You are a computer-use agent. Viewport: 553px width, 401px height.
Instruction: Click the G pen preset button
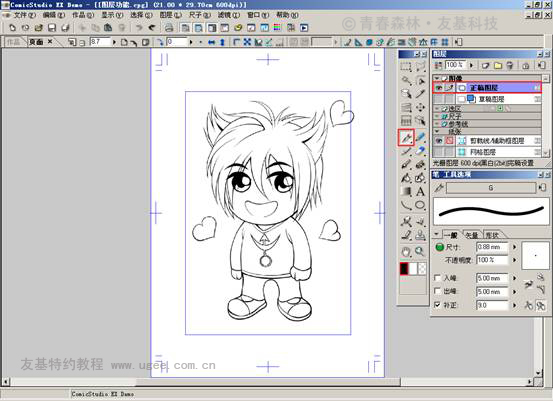[x=491, y=188]
